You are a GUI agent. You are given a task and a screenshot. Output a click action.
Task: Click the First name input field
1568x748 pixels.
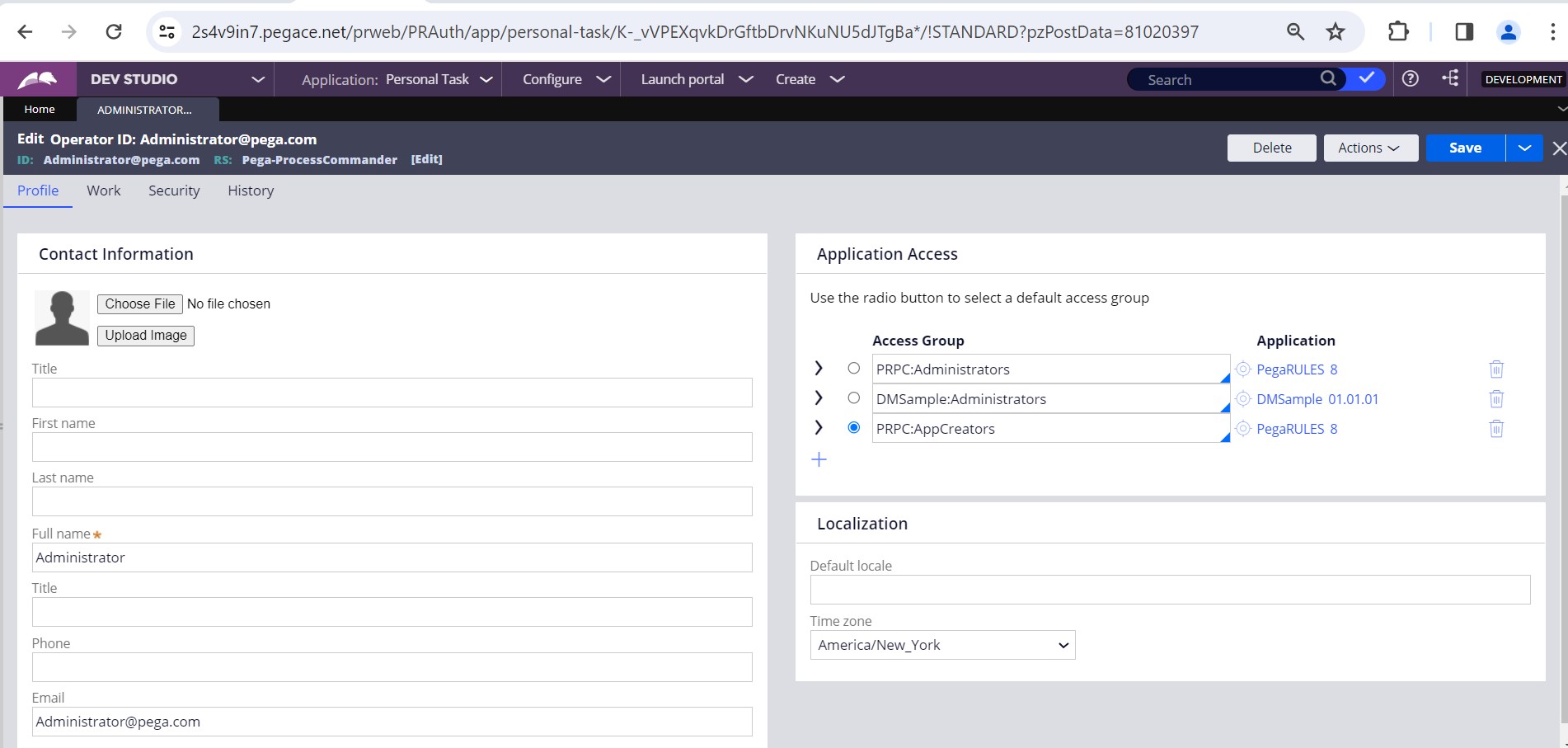[x=392, y=447]
